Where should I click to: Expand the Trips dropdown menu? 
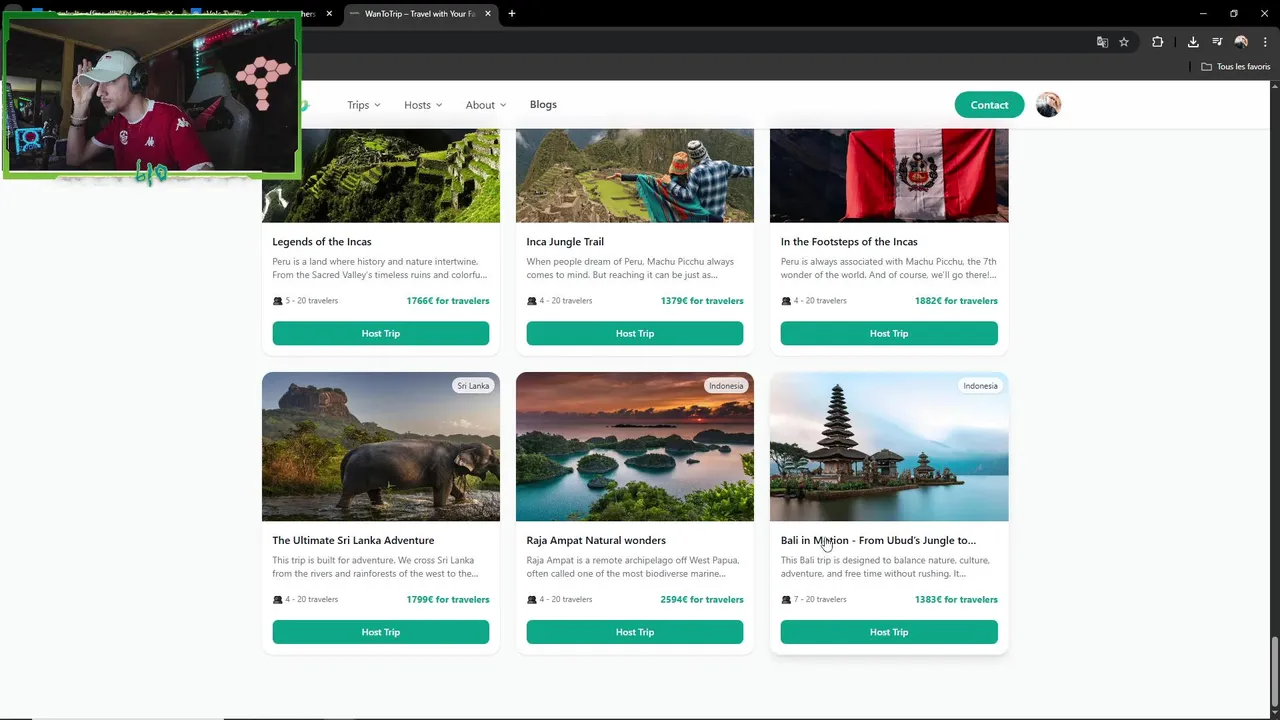(364, 105)
